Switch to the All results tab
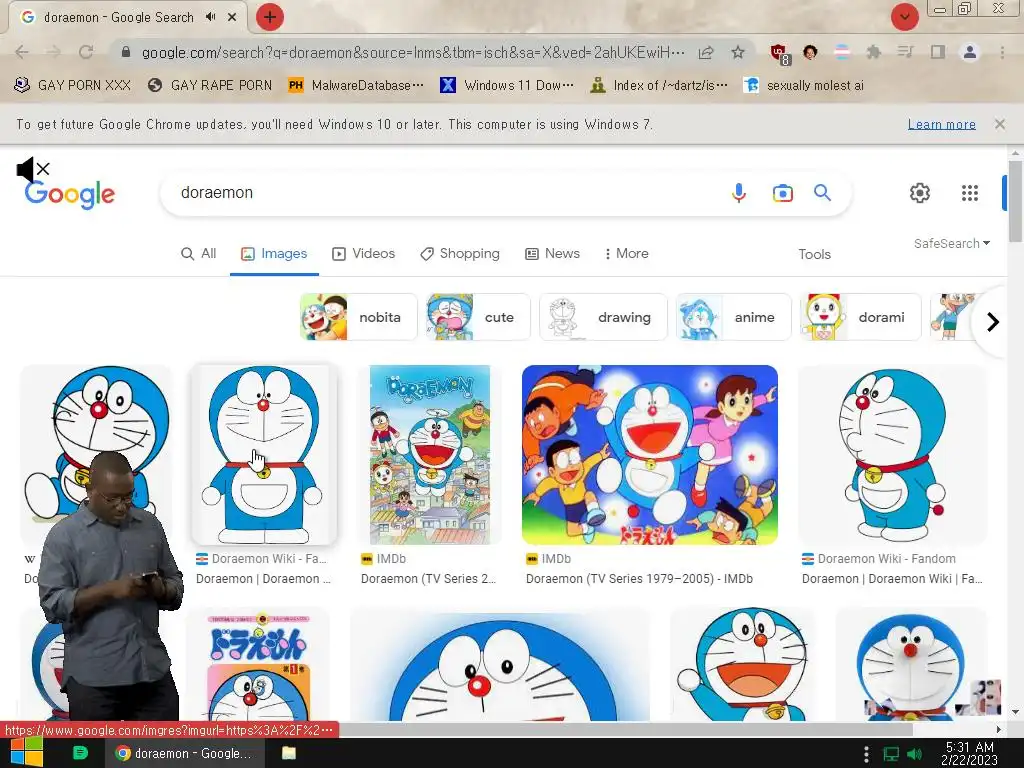Screen dimensions: 1024x768 [199, 253]
